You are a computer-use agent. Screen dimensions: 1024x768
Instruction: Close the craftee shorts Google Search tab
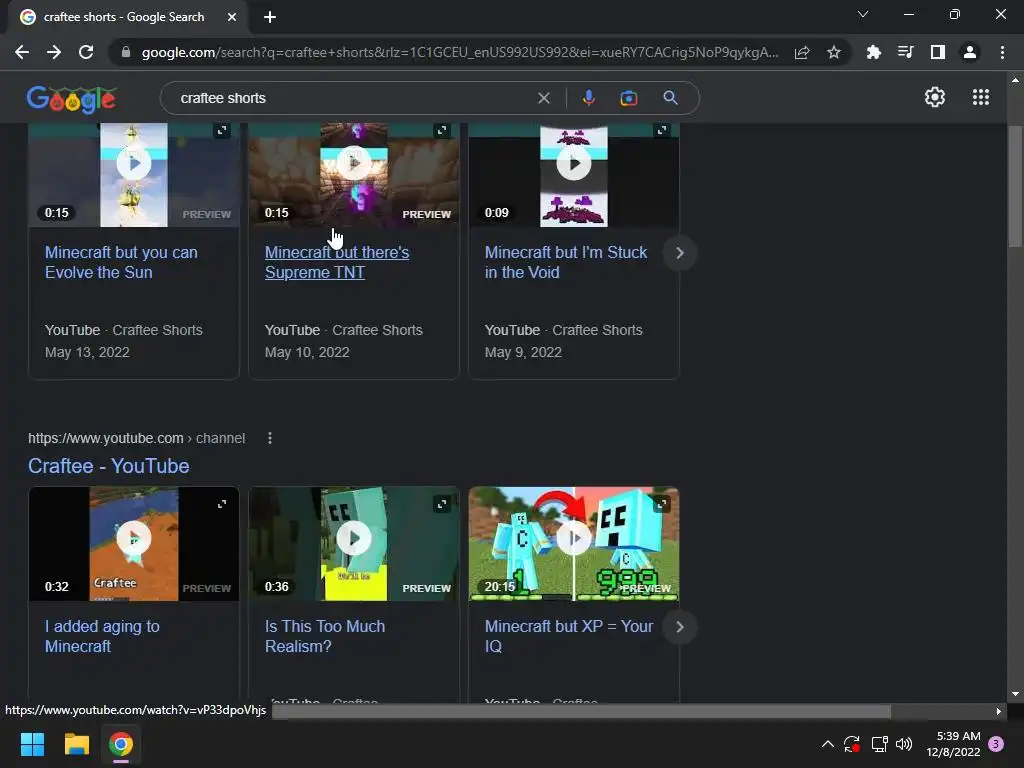tap(232, 17)
